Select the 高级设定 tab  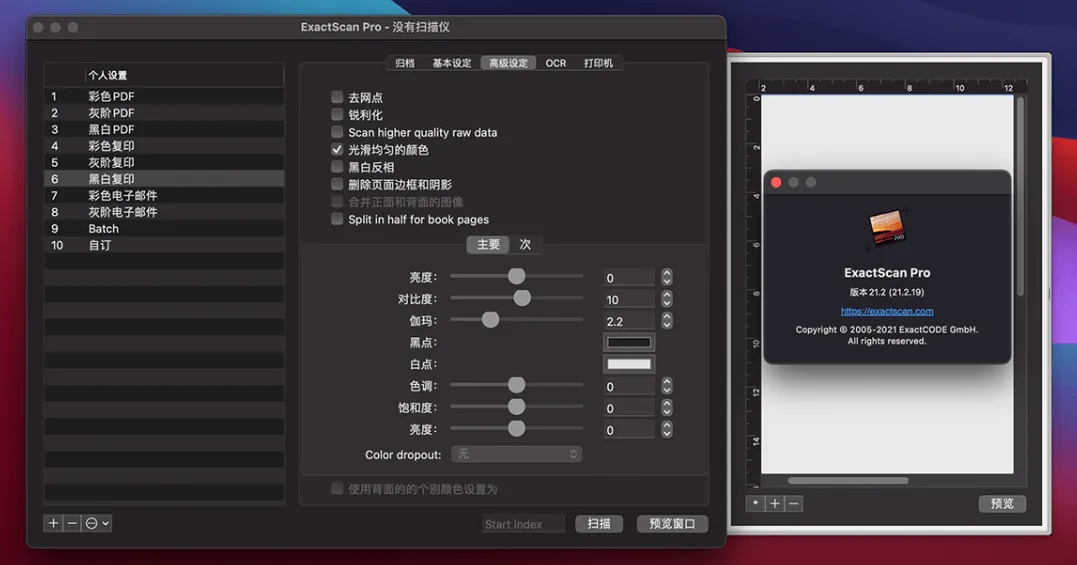pos(508,63)
